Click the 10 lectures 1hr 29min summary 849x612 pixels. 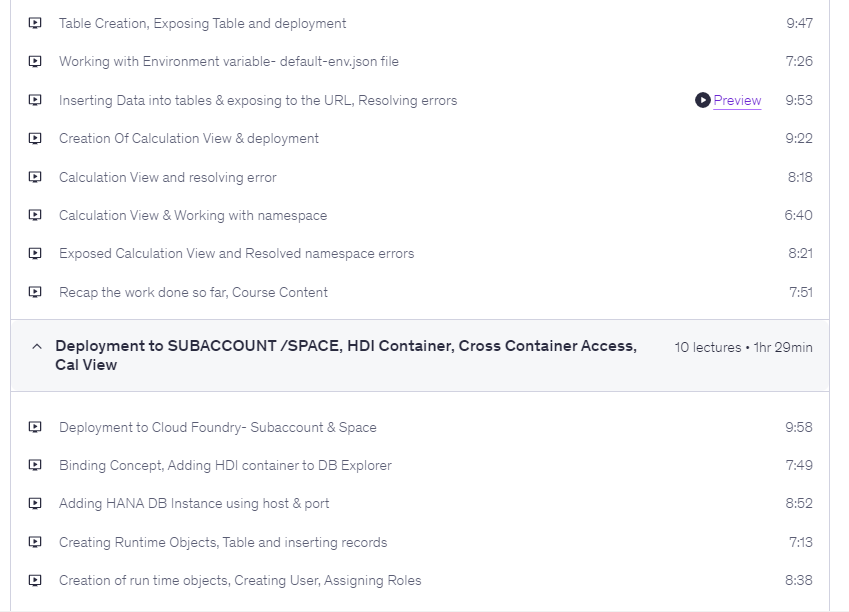tap(743, 347)
